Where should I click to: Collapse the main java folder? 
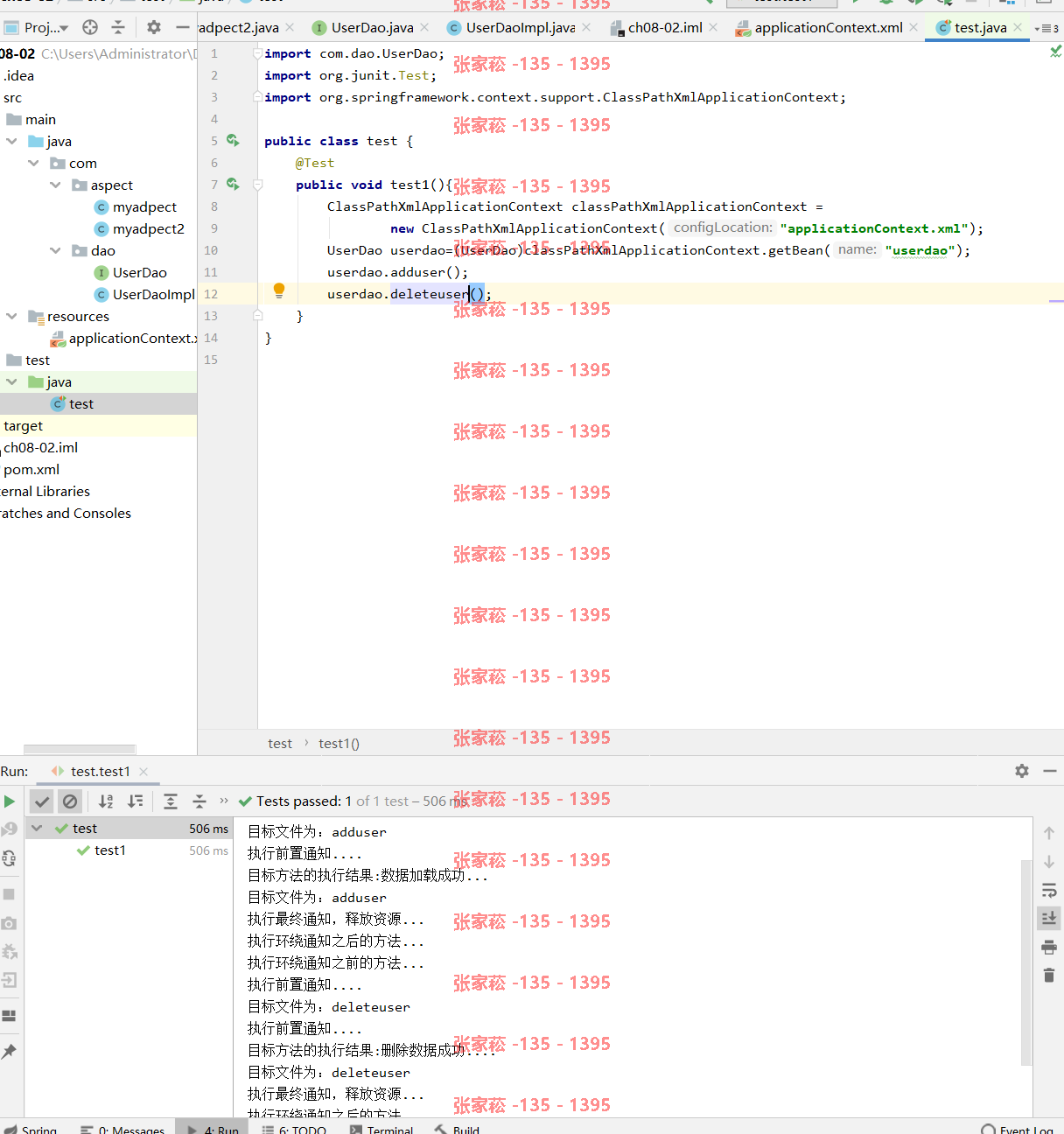pyautogui.click(x=11, y=141)
